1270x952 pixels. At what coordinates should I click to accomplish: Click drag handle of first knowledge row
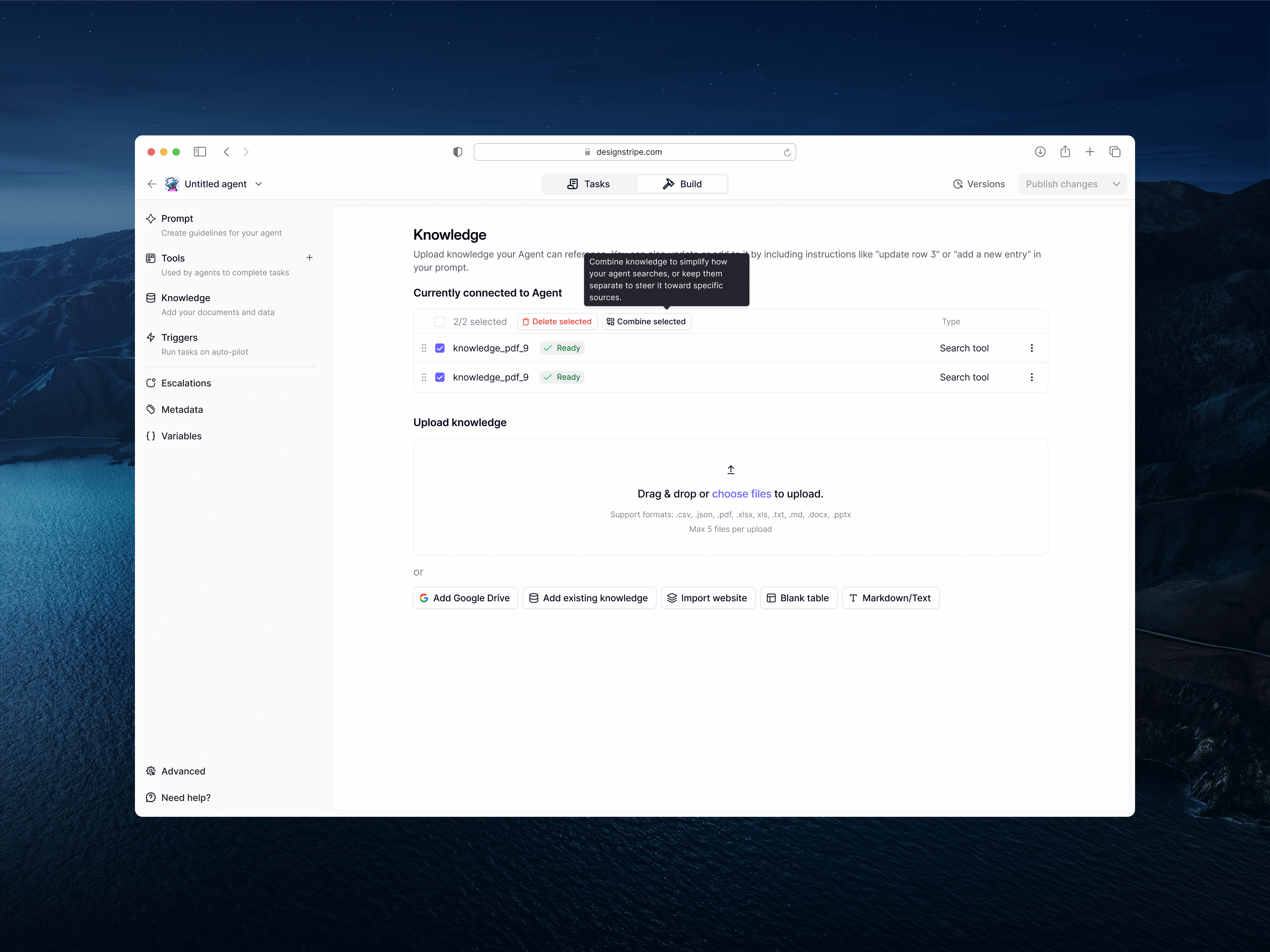(x=424, y=348)
